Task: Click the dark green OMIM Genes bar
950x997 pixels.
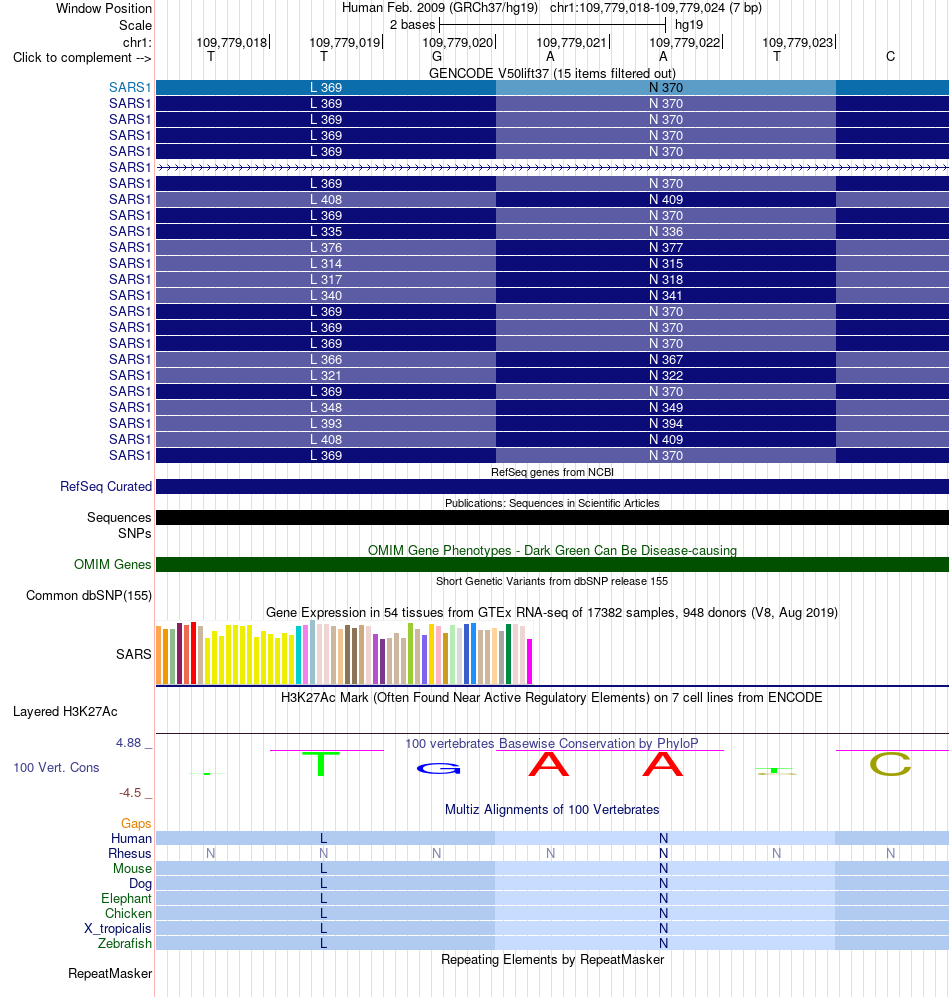Action: [552, 565]
